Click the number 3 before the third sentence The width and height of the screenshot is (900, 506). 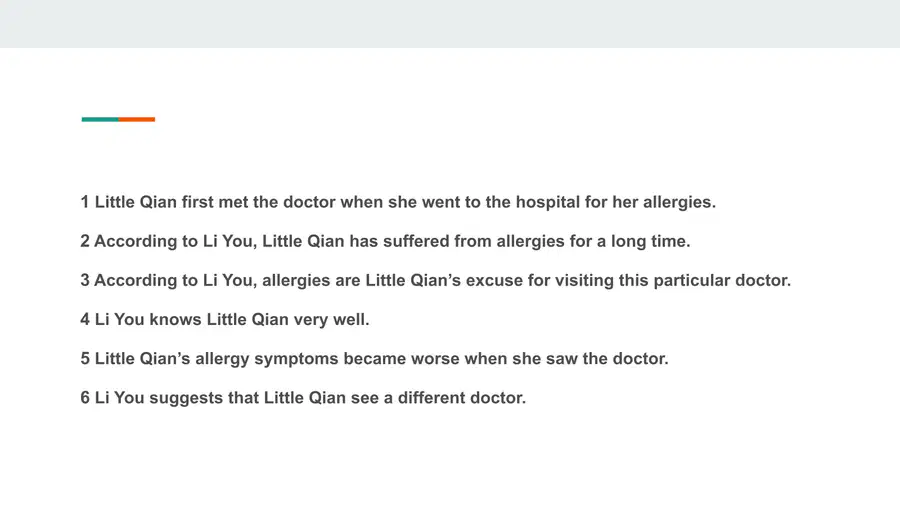point(85,280)
